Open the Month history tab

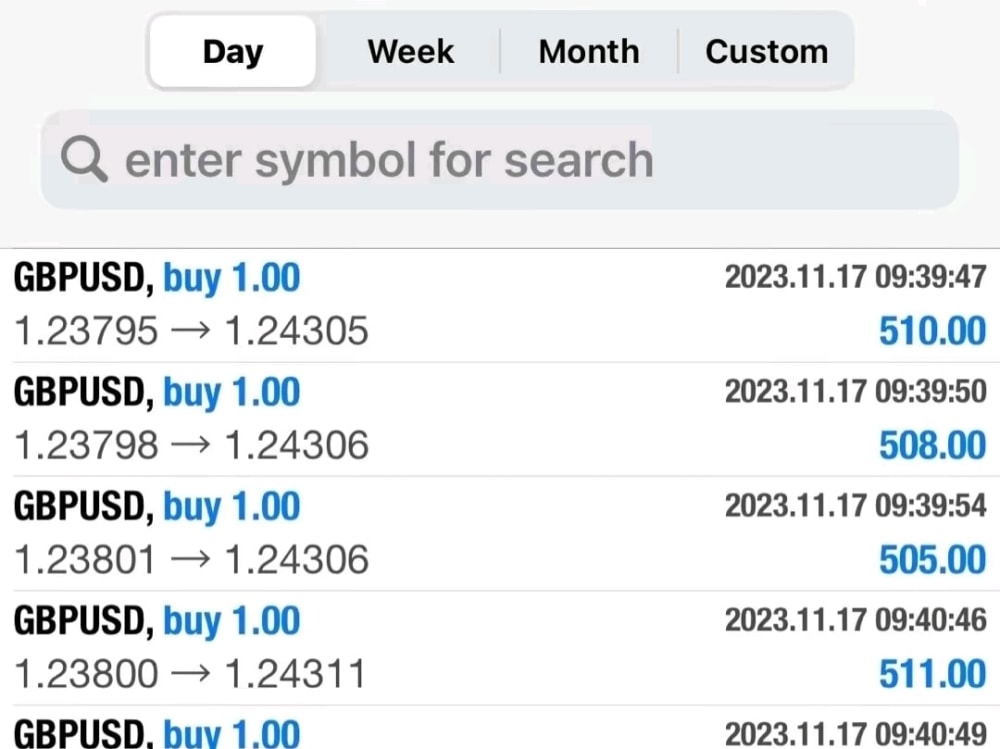(589, 52)
